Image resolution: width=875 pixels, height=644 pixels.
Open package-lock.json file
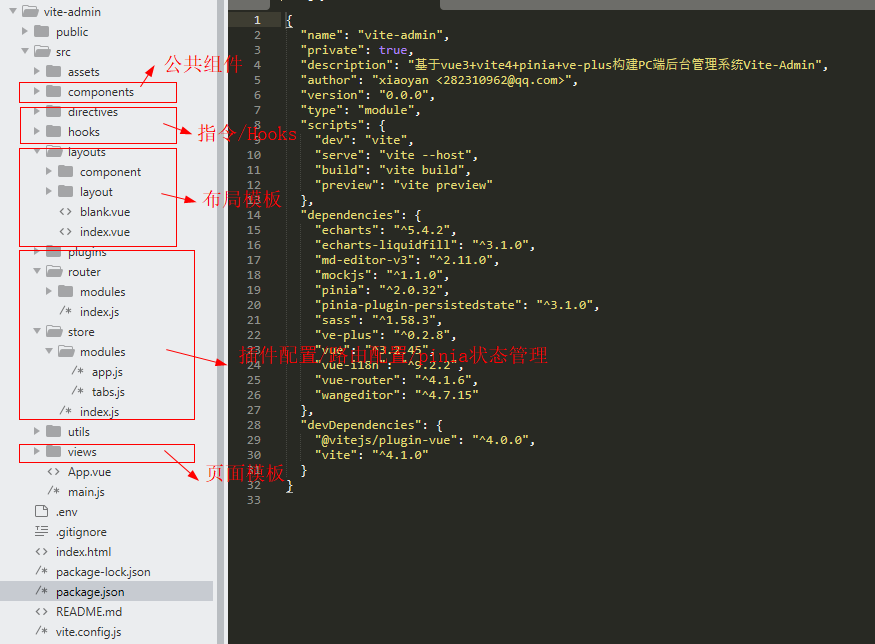pyautogui.click(x=103, y=572)
